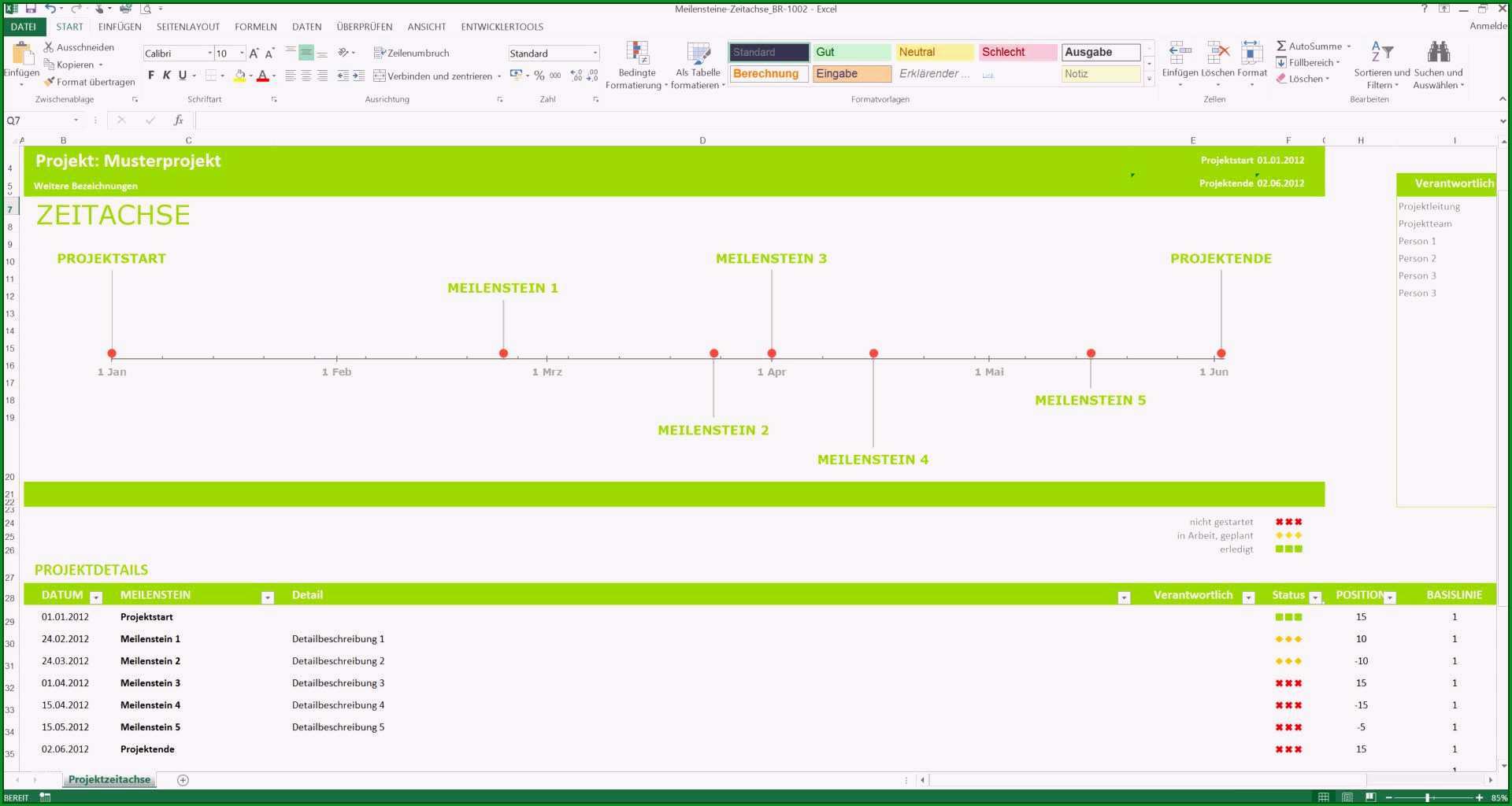The height and width of the screenshot is (806, 1512).
Task: Click the text orientation icon
Action: coord(343,53)
